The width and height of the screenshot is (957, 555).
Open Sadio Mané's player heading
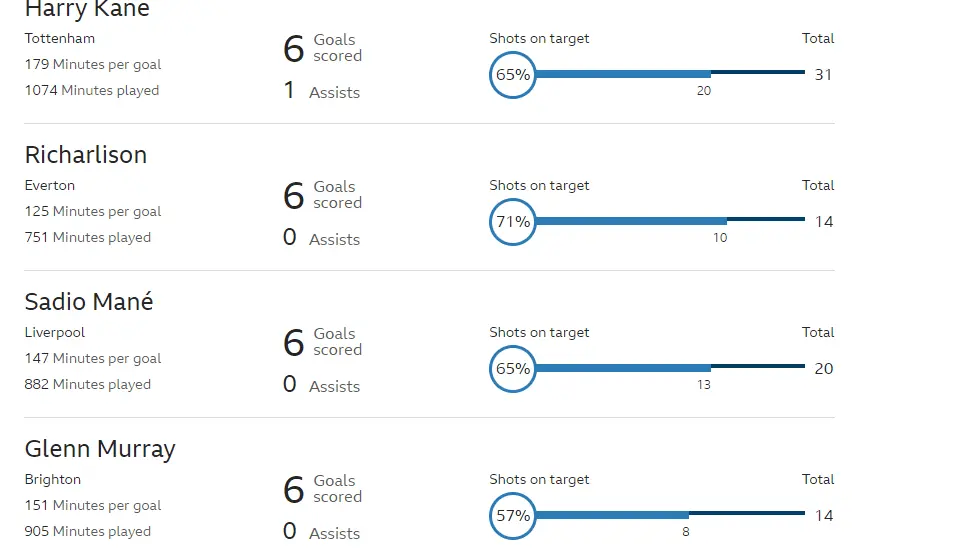point(89,302)
